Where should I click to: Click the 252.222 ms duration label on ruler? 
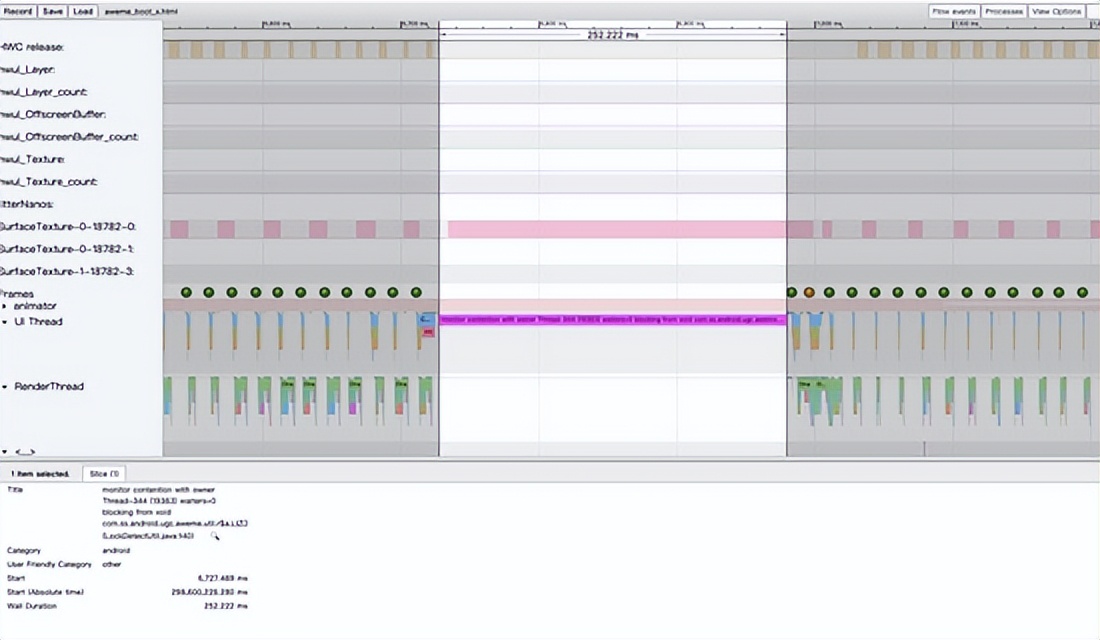coord(612,34)
